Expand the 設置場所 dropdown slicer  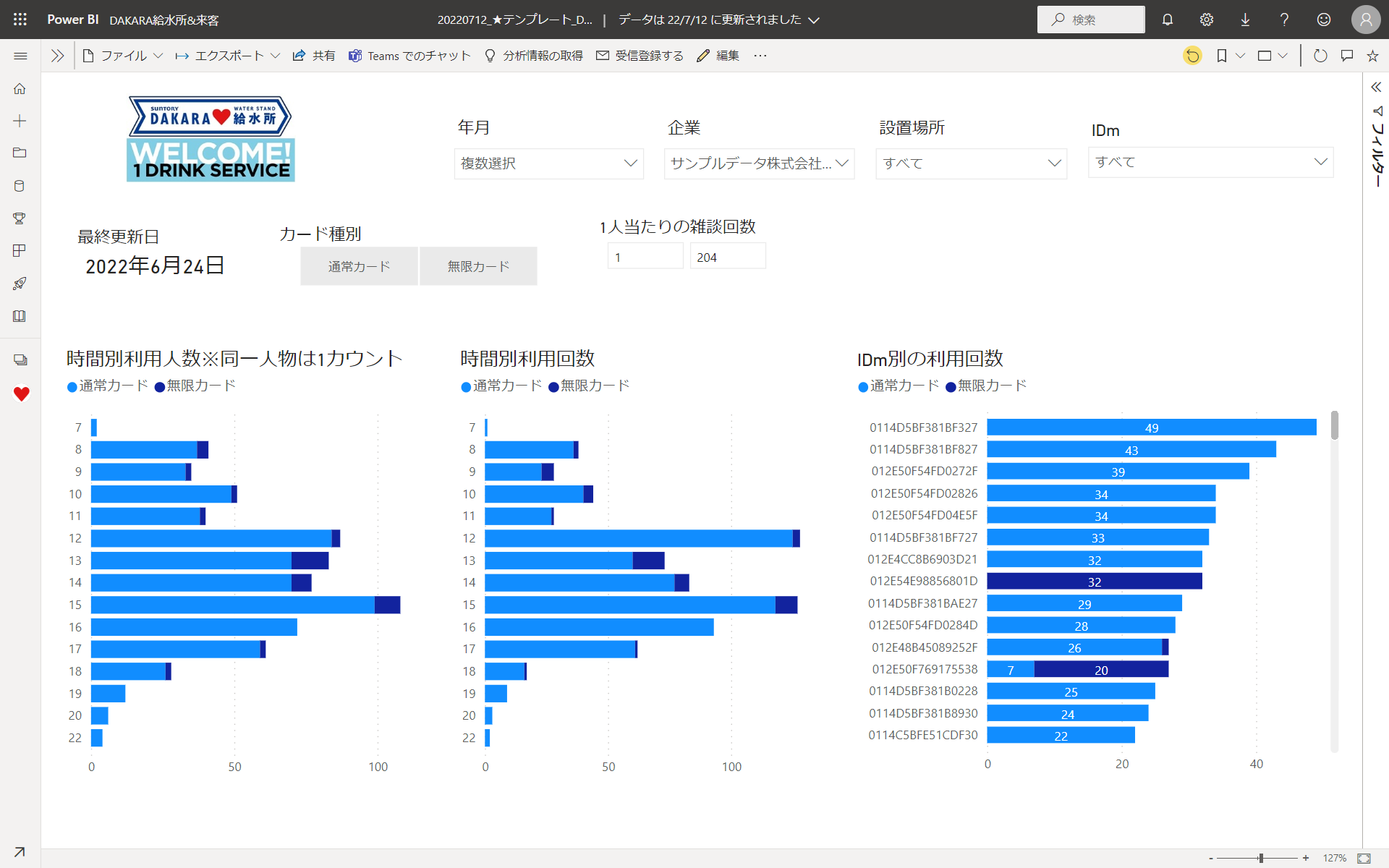971,163
